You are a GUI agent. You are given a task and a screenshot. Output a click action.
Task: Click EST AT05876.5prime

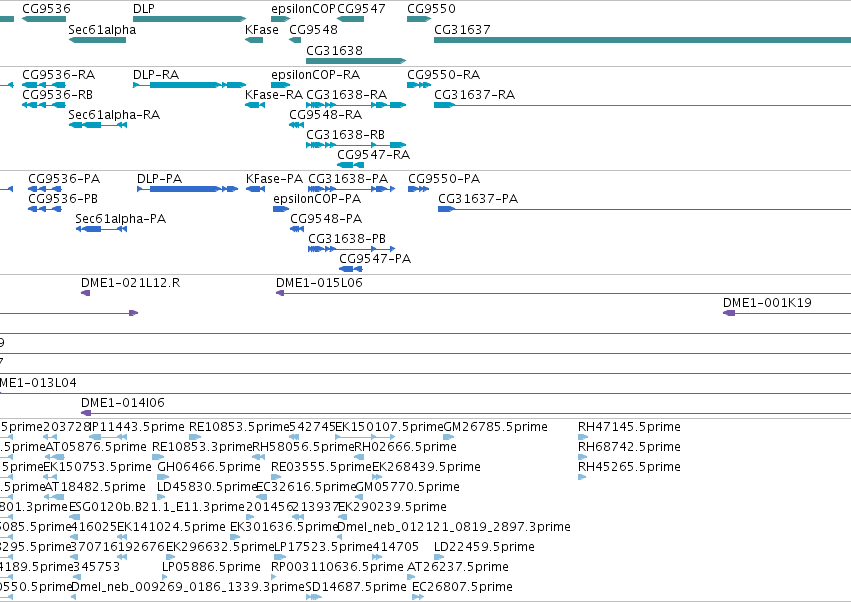(x=96, y=447)
